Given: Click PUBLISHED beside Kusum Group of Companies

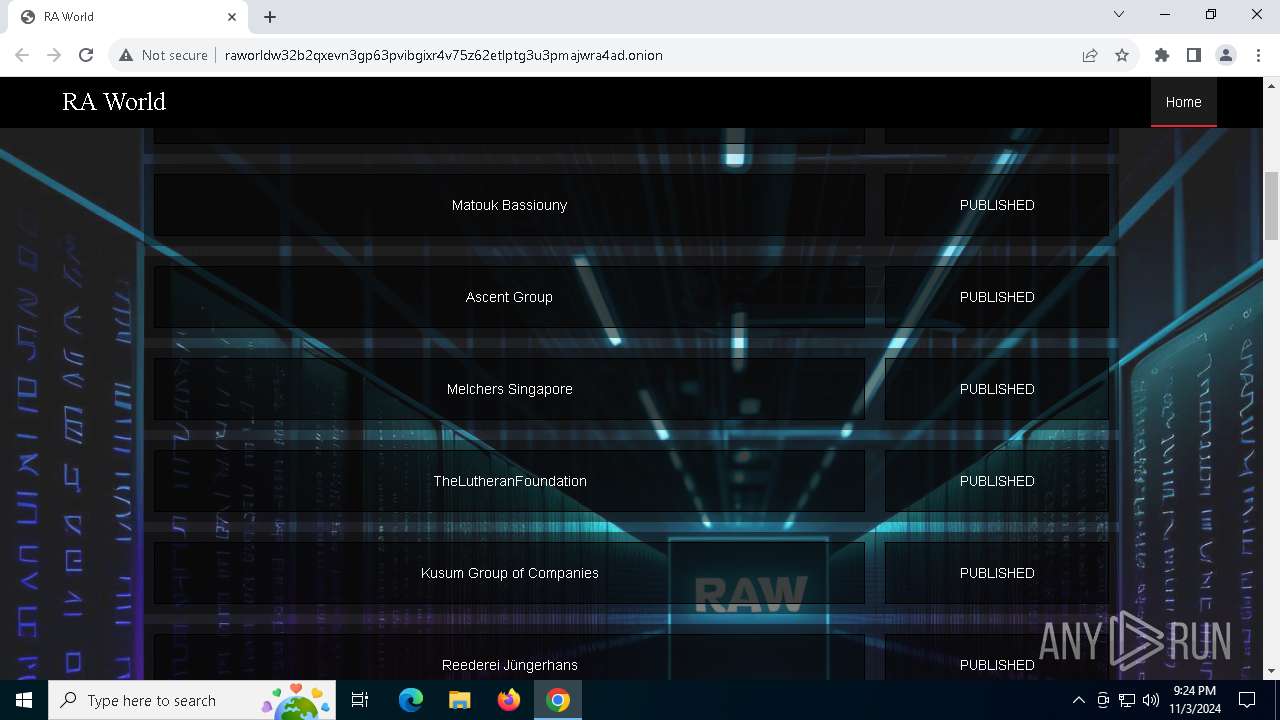Looking at the screenshot, I should (997, 573).
